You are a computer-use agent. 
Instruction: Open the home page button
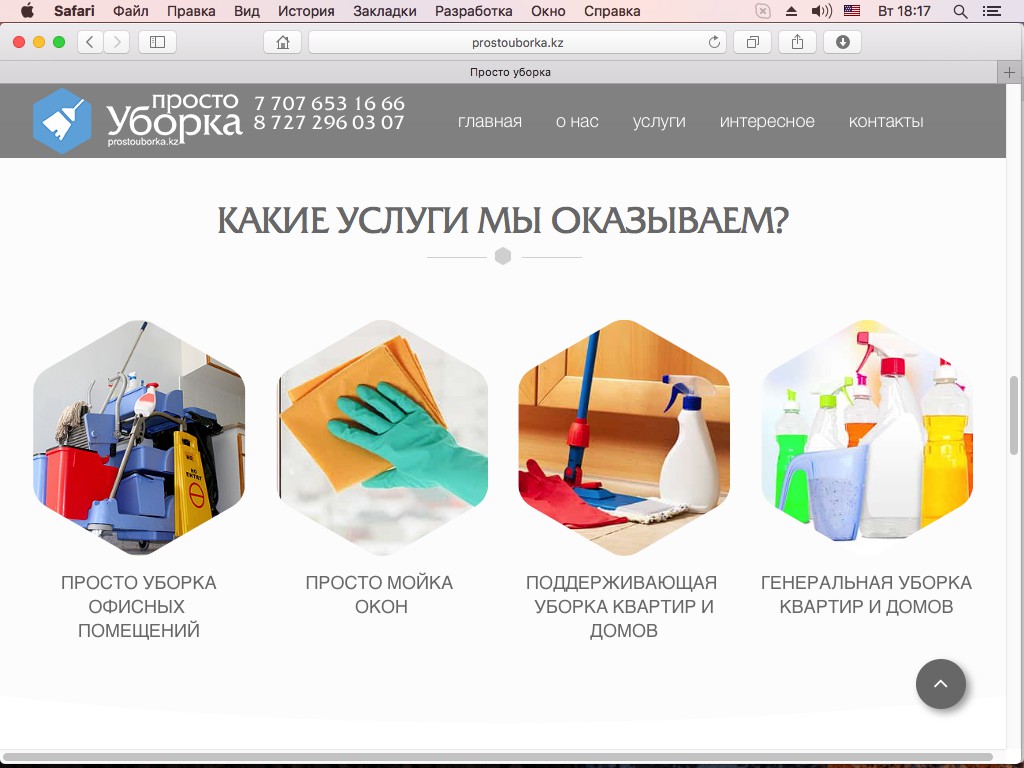(x=283, y=42)
